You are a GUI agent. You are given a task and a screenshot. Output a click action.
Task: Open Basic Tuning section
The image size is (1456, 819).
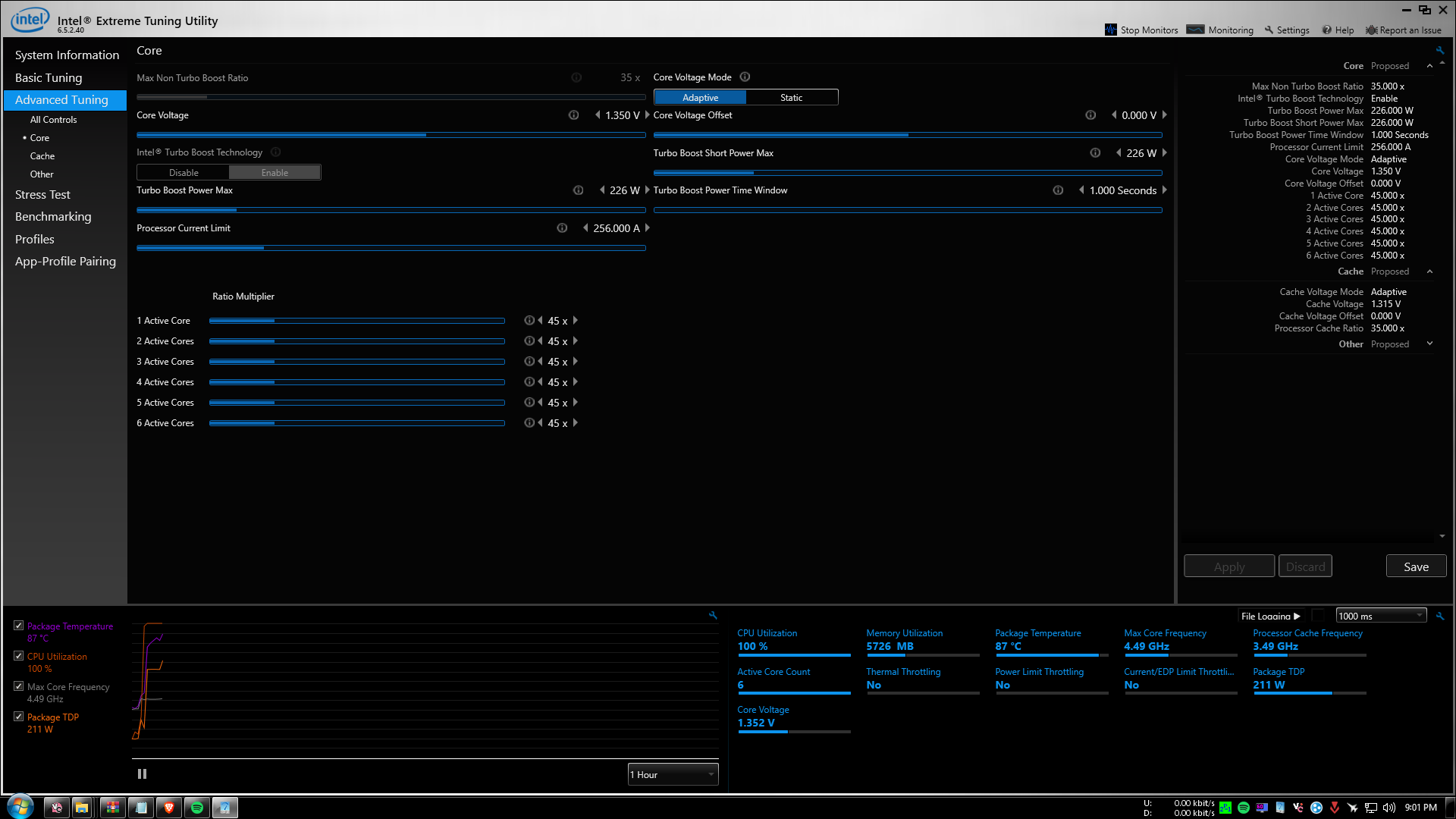click(x=49, y=78)
